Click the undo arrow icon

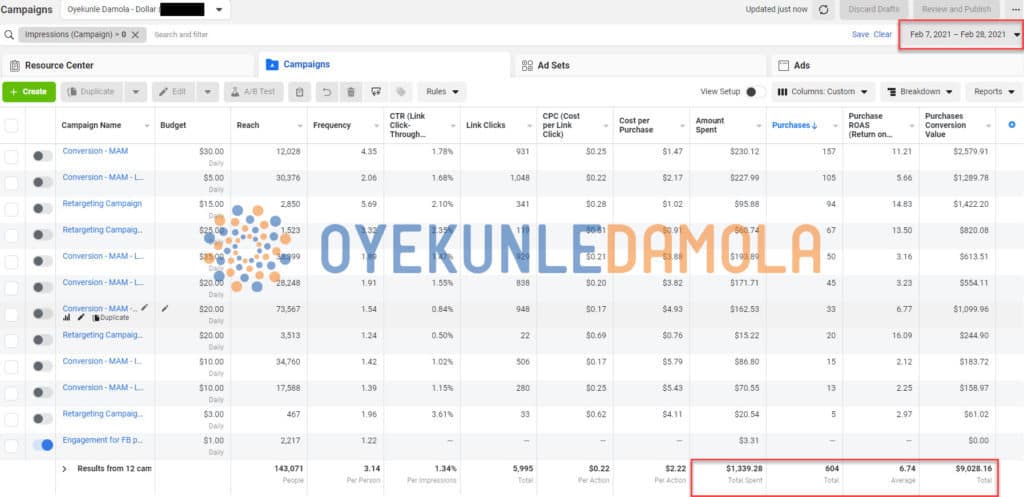[327, 92]
